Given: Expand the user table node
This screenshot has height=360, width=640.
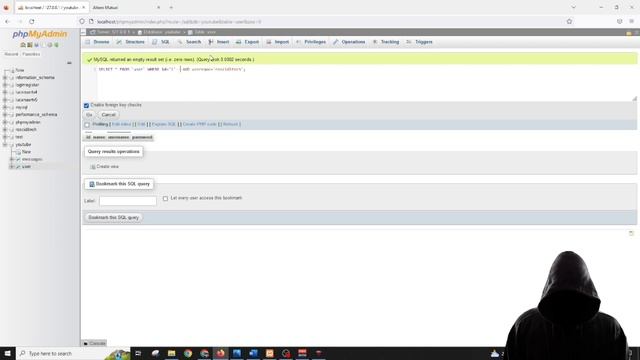Looking at the screenshot, I should pos(12,167).
